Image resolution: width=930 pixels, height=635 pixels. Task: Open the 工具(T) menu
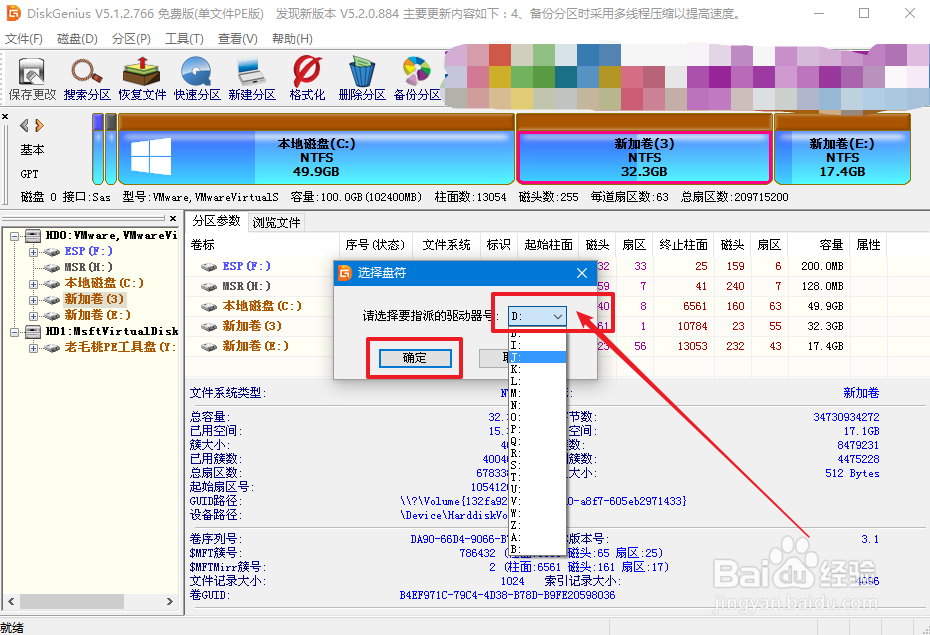tap(184, 39)
